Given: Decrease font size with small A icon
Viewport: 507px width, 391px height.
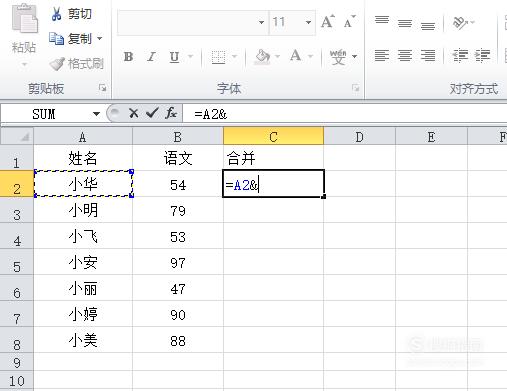Looking at the screenshot, I should 349,22.
